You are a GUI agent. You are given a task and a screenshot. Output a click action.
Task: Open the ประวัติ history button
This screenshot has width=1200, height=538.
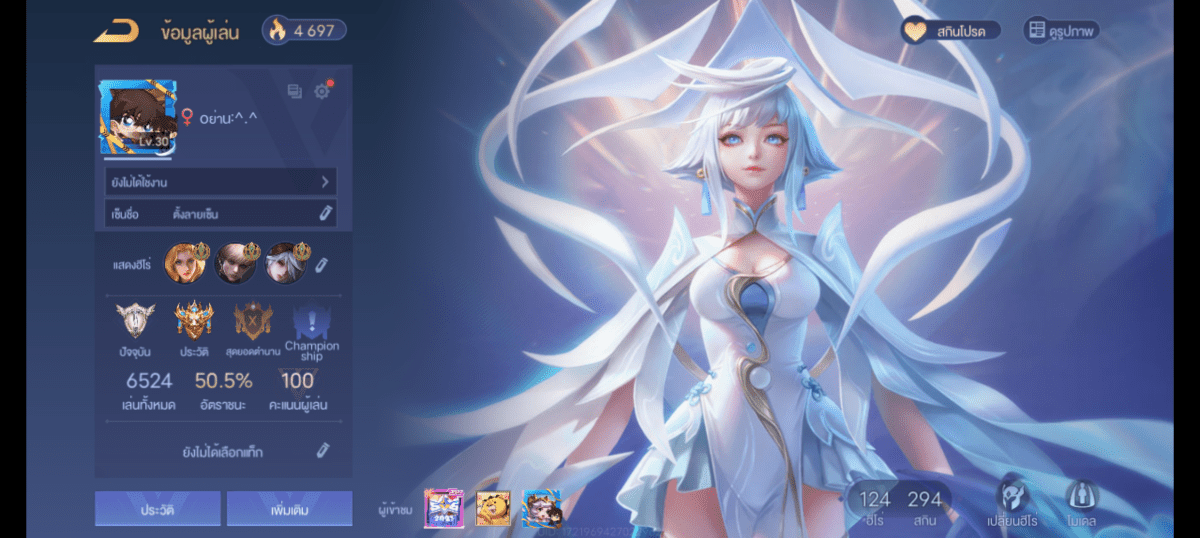tap(158, 509)
